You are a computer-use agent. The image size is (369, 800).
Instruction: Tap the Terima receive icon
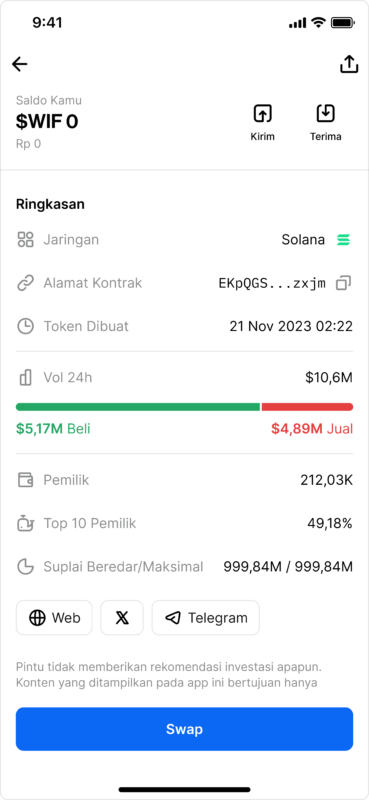pos(325,113)
